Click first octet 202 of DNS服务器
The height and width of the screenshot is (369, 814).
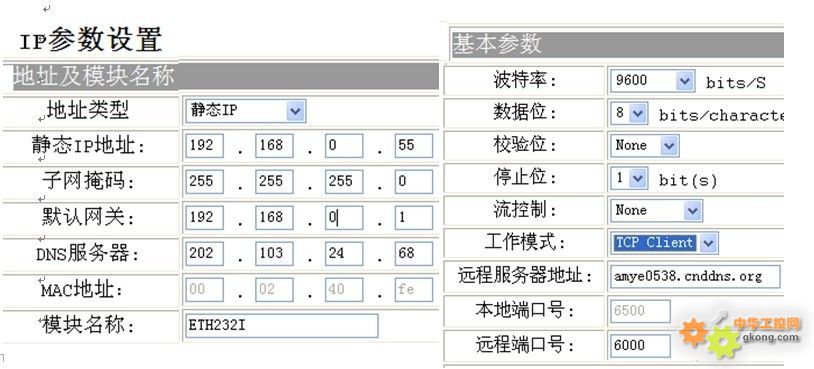205,253
